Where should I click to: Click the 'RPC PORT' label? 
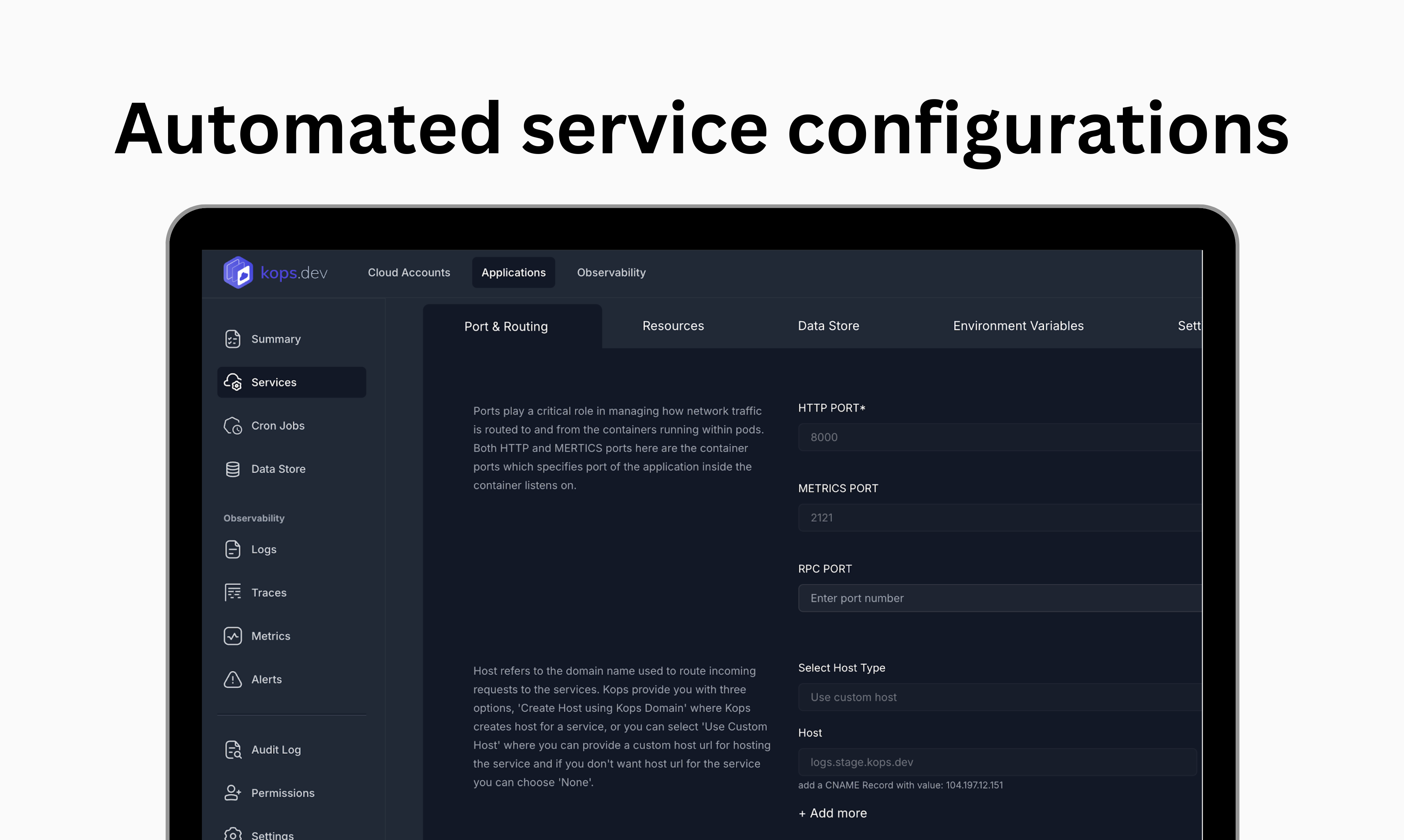(x=825, y=568)
